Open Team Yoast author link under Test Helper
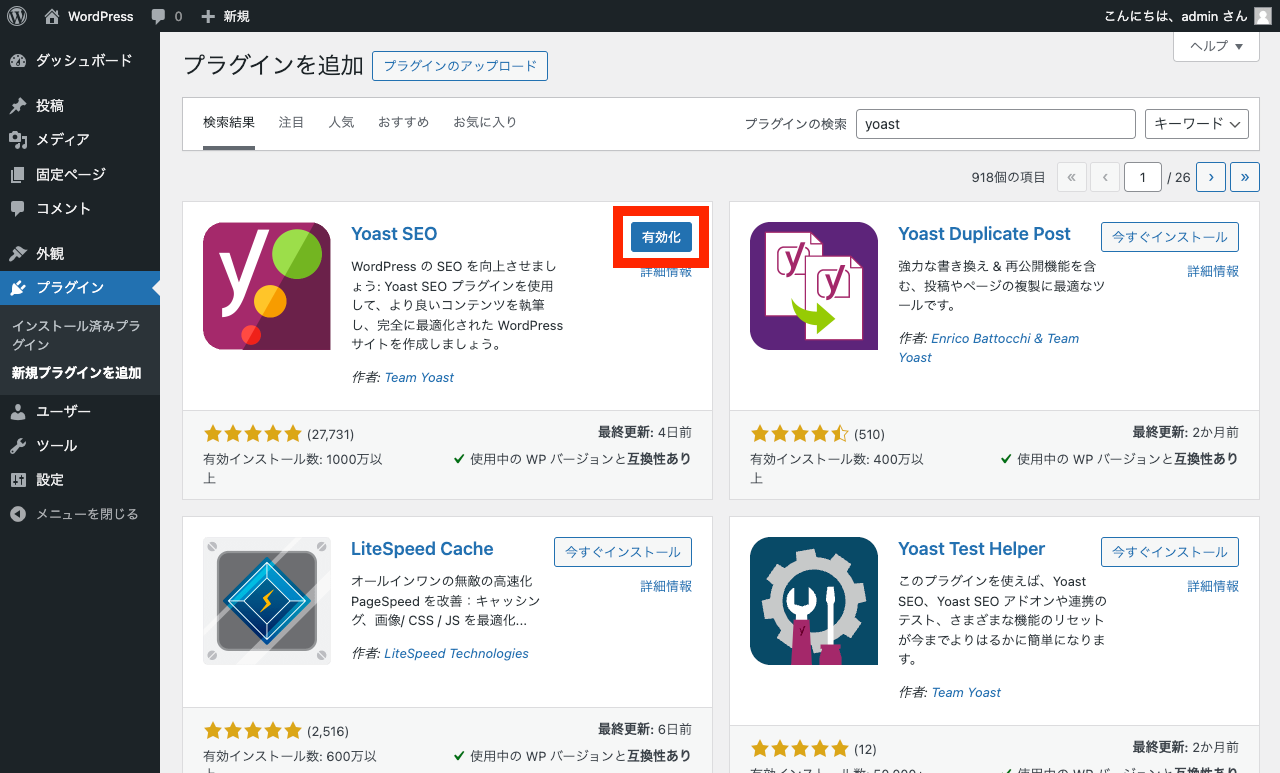This screenshot has height=773, width=1280. click(966, 692)
